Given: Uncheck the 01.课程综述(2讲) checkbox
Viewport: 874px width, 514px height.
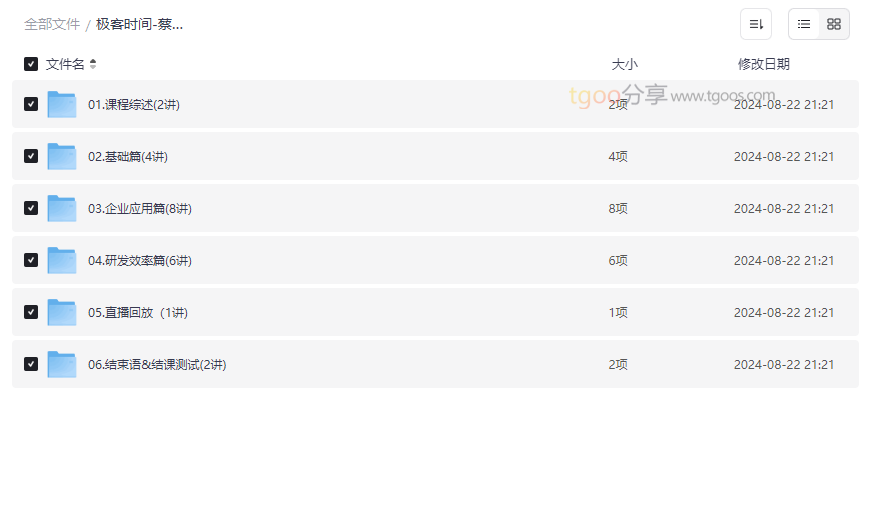Looking at the screenshot, I should click(31, 104).
